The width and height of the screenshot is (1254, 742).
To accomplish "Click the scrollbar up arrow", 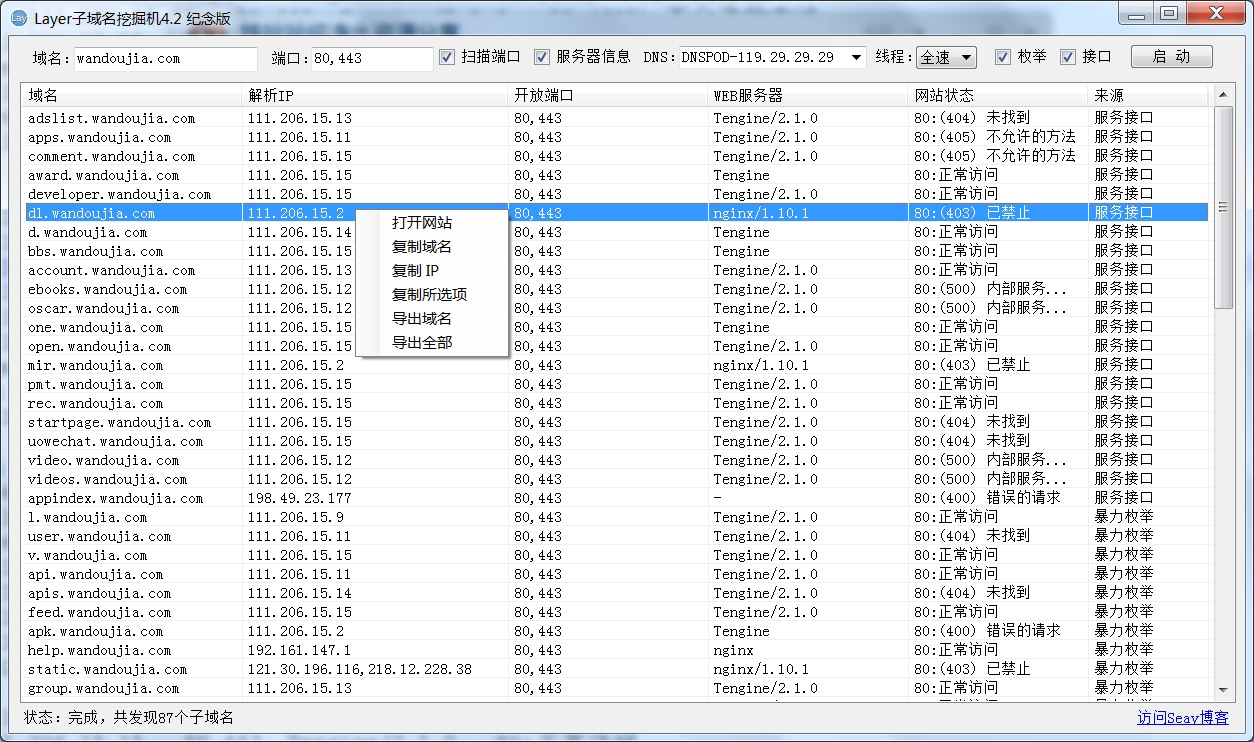I will pos(1224,95).
